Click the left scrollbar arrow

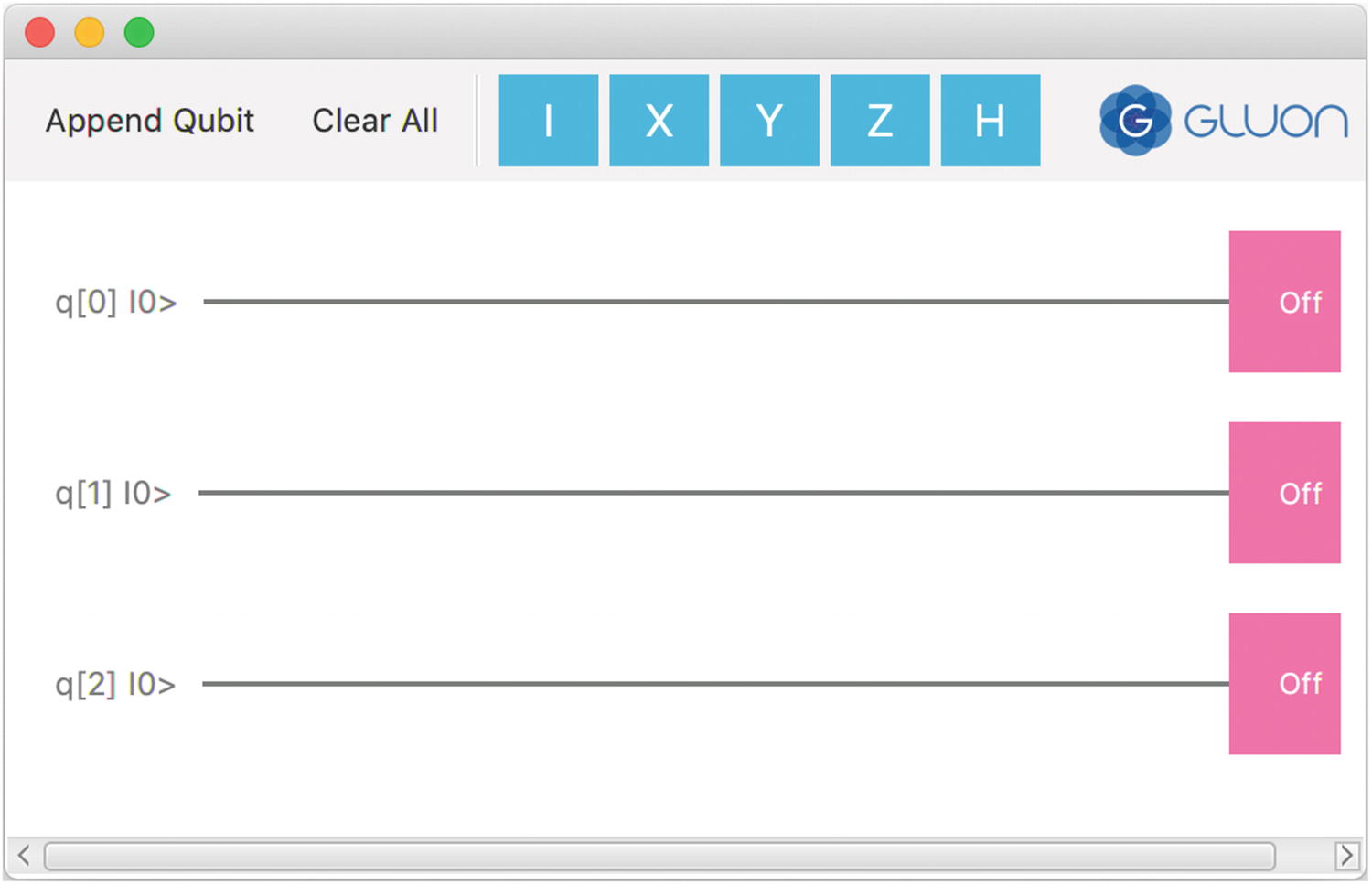(22, 856)
